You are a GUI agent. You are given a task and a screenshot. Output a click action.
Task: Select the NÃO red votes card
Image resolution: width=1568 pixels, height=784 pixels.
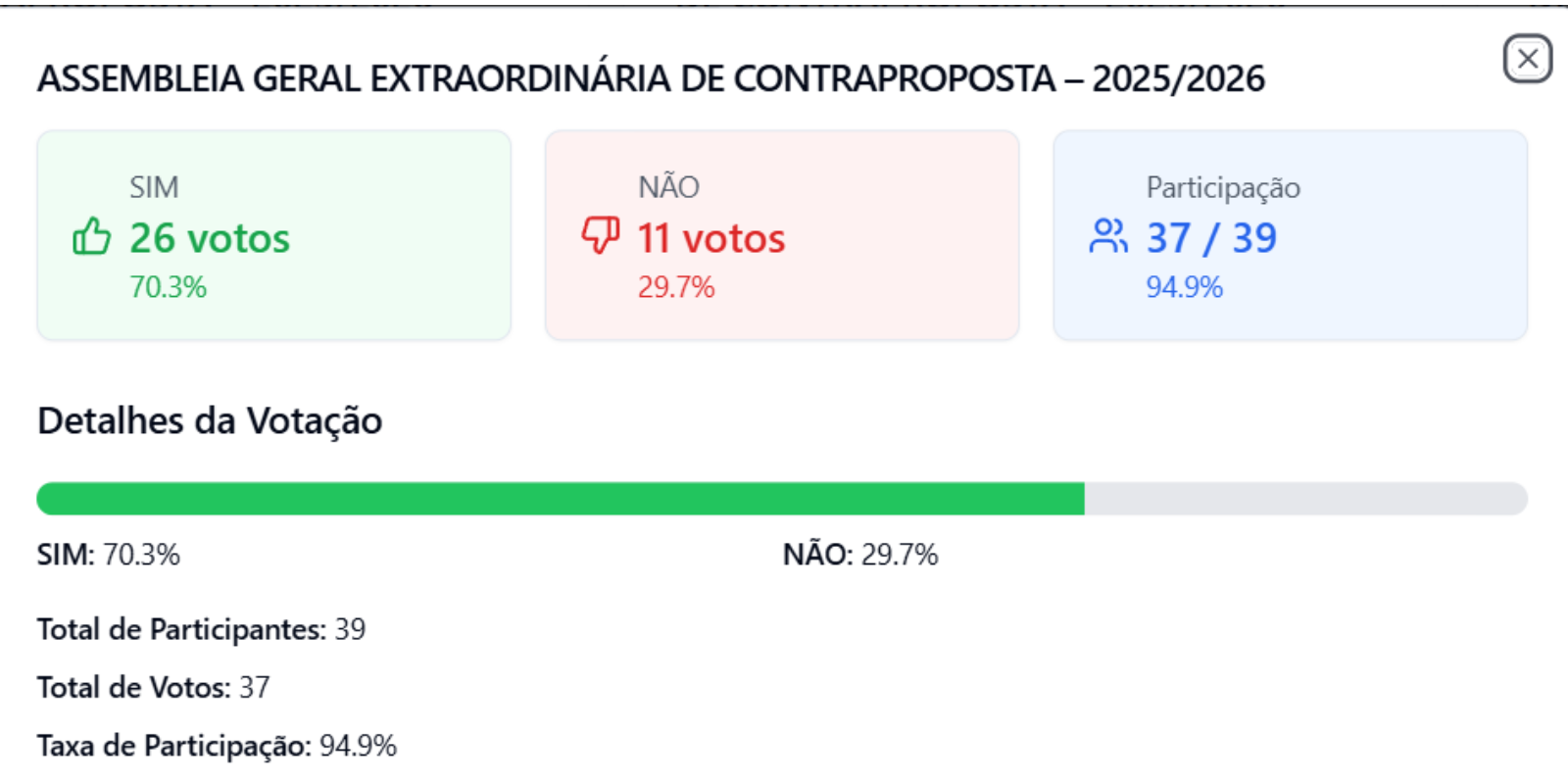pyautogui.click(x=782, y=235)
